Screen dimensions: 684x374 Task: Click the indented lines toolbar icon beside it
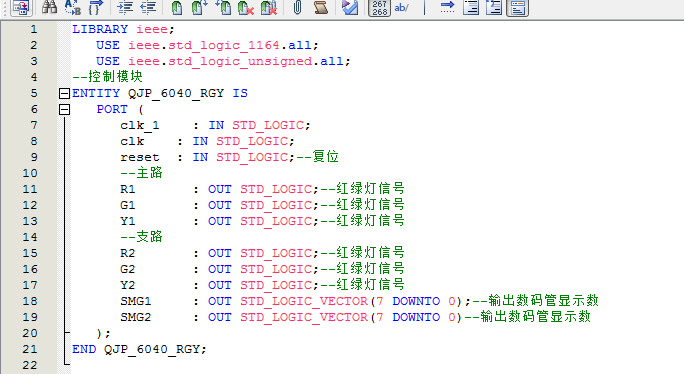coord(494,7)
